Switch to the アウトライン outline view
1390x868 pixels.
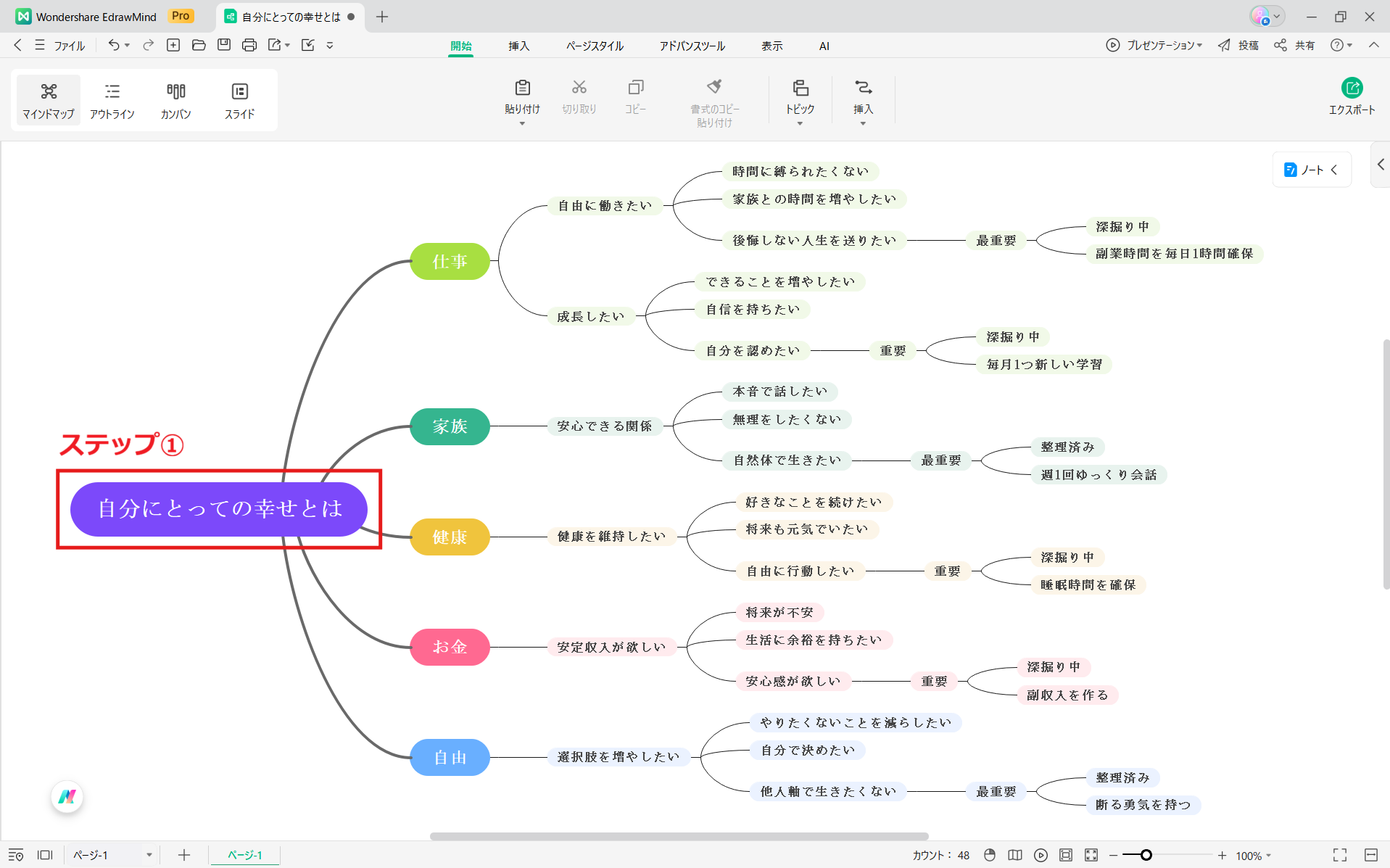pyautogui.click(x=112, y=100)
